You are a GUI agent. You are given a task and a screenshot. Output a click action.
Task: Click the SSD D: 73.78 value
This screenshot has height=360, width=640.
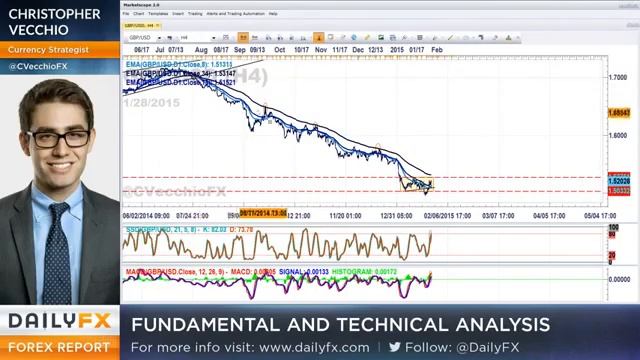pyautogui.click(x=241, y=230)
